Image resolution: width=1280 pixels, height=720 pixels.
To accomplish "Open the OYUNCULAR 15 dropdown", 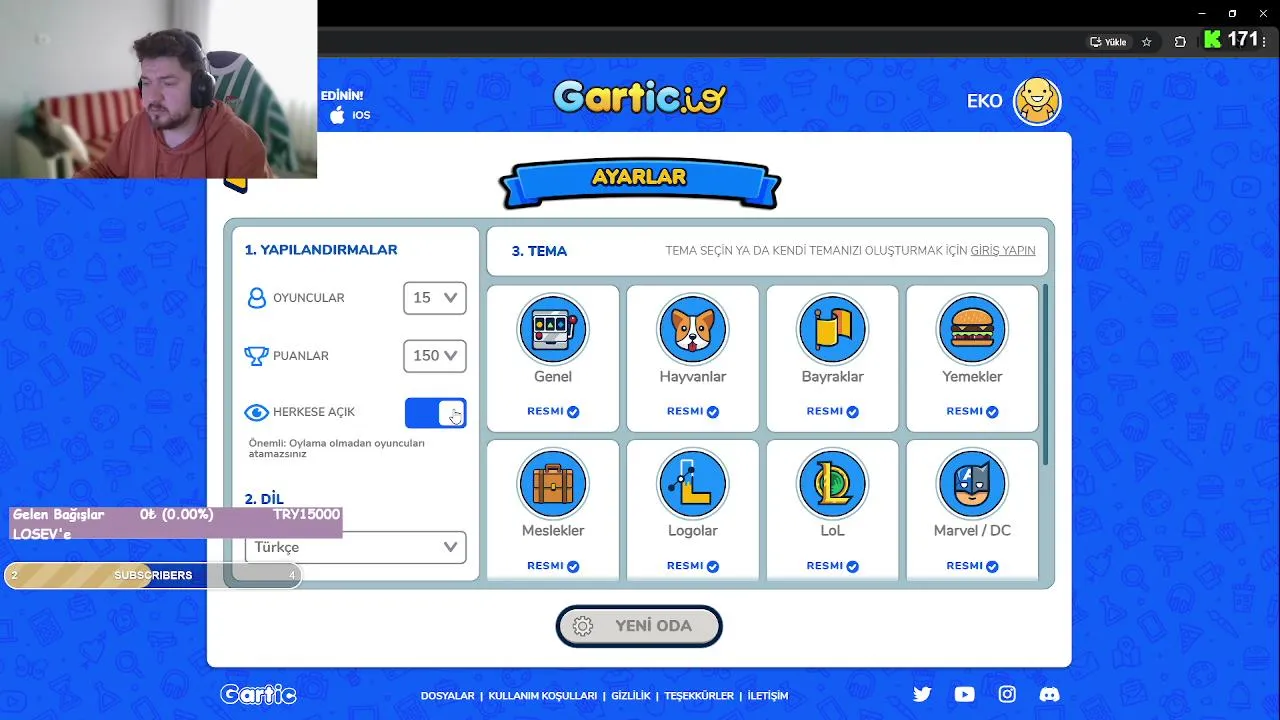I will click(x=435, y=298).
